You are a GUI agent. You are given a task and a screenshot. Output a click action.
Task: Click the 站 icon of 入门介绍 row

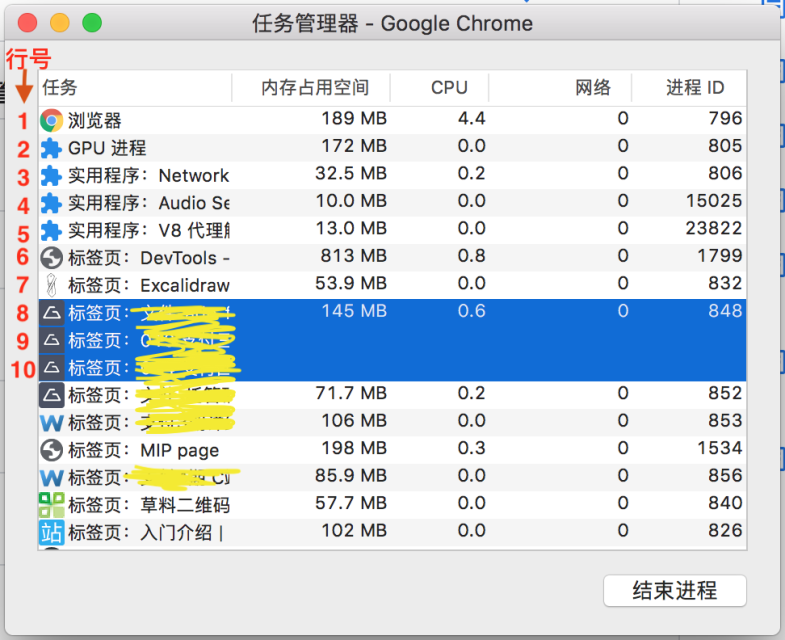pyautogui.click(x=52, y=532)
